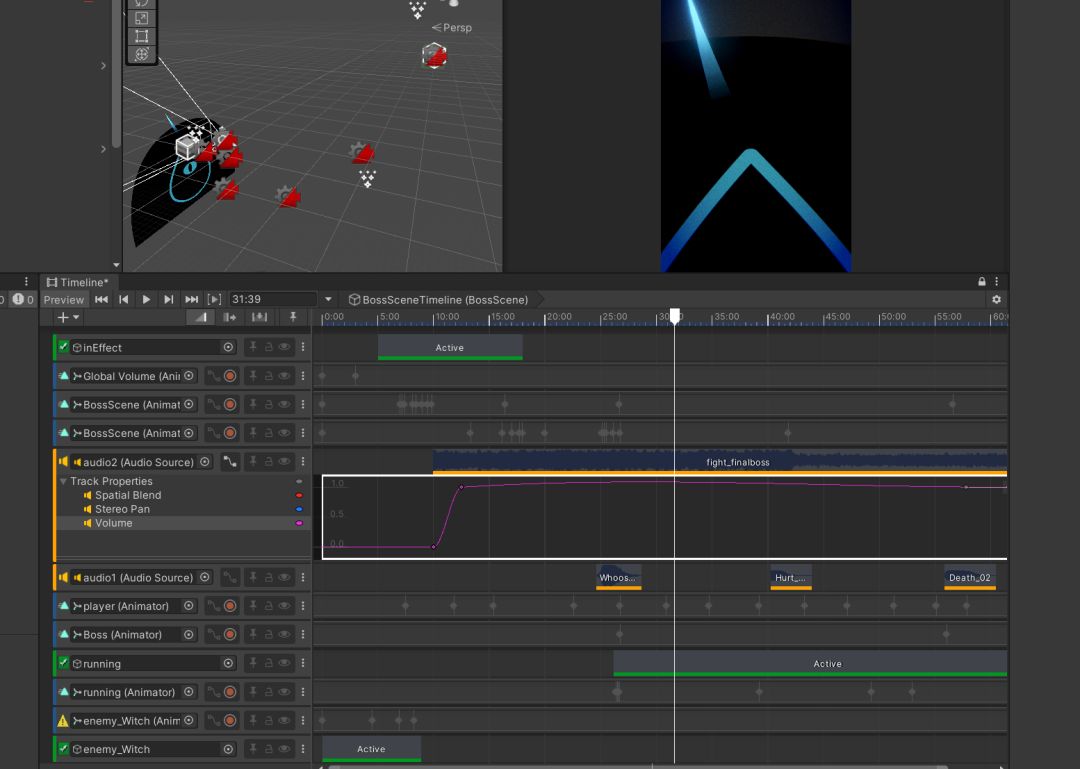
Task: Open Timeline settings gear
Action: click(x=996, y=299)
